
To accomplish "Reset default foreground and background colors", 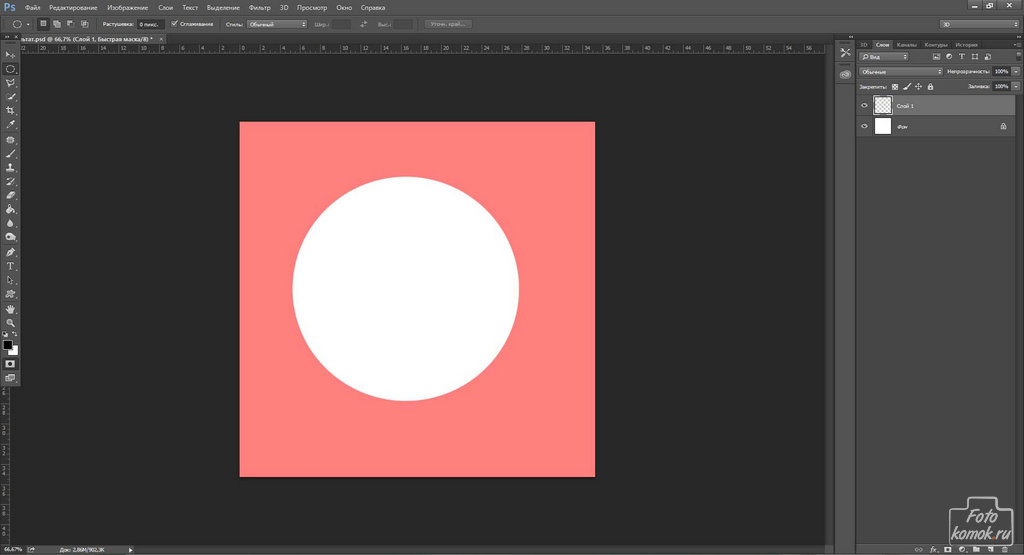I will (5, 334).
